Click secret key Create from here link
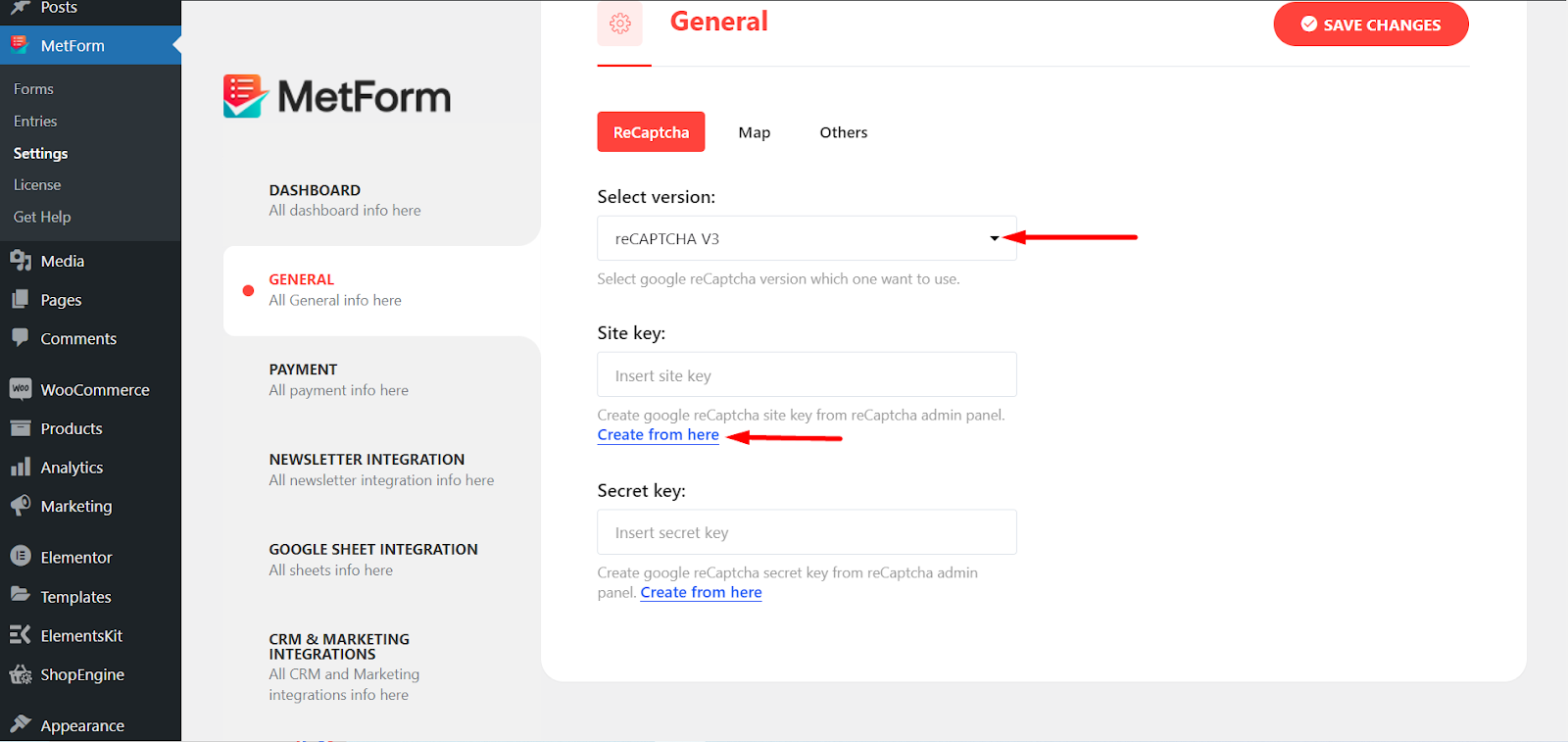This screenshot has width=1568, height=742. (701, 592)
